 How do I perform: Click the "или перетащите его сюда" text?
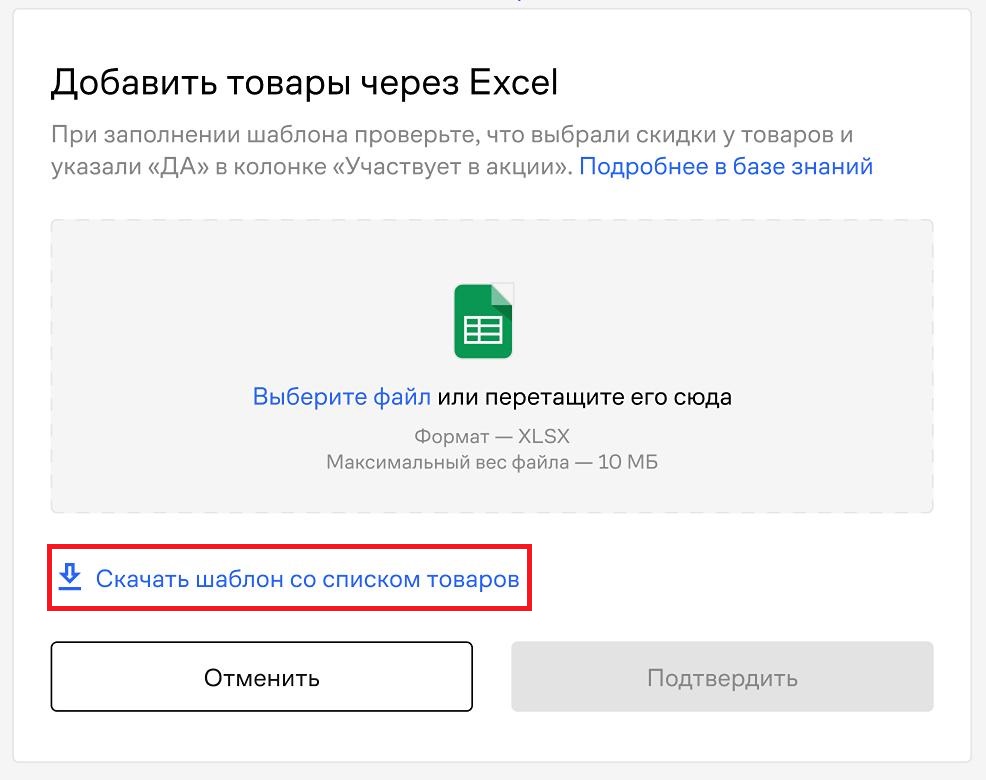(585, 397)
